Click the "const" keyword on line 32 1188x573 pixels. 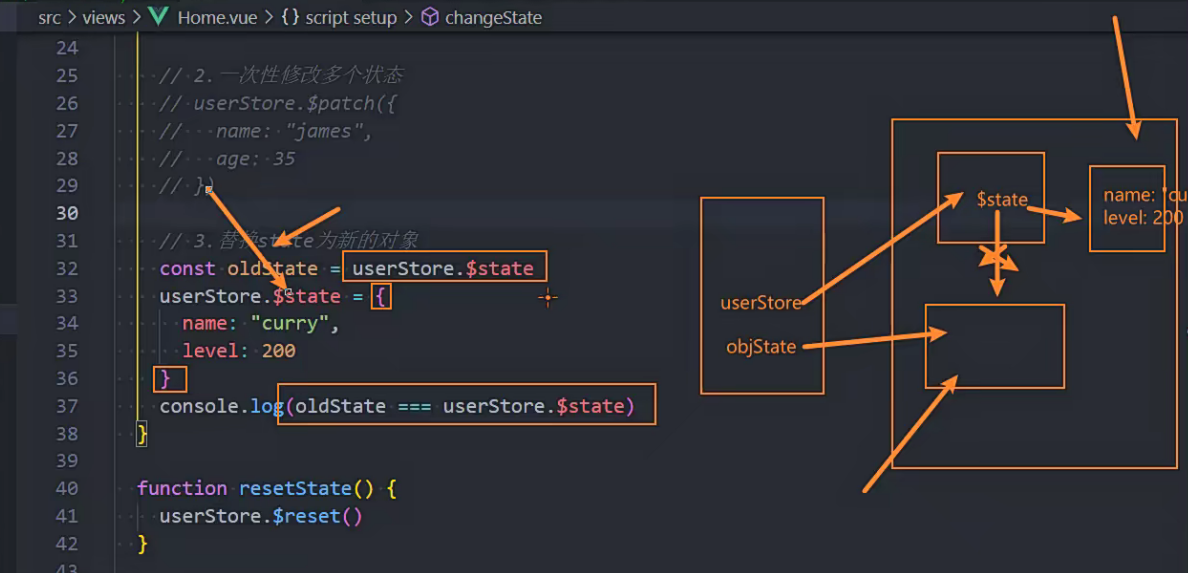coord(187,268)
